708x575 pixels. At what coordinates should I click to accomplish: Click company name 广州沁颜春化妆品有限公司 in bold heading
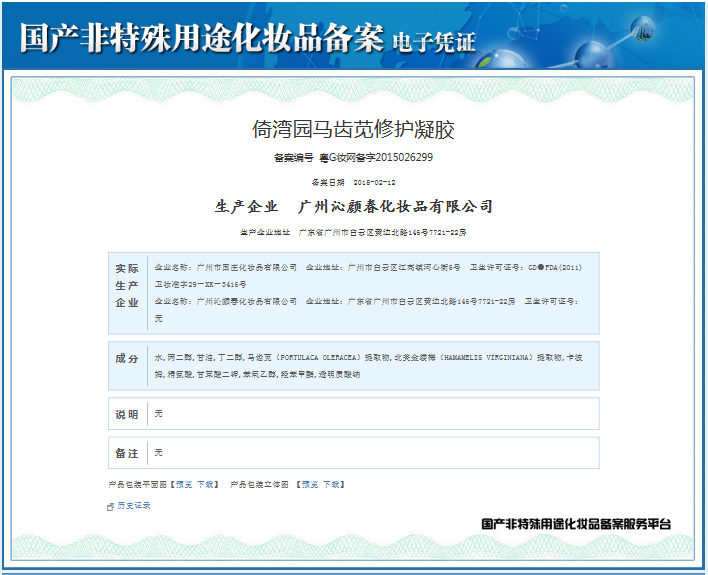(x=396, y=207)
